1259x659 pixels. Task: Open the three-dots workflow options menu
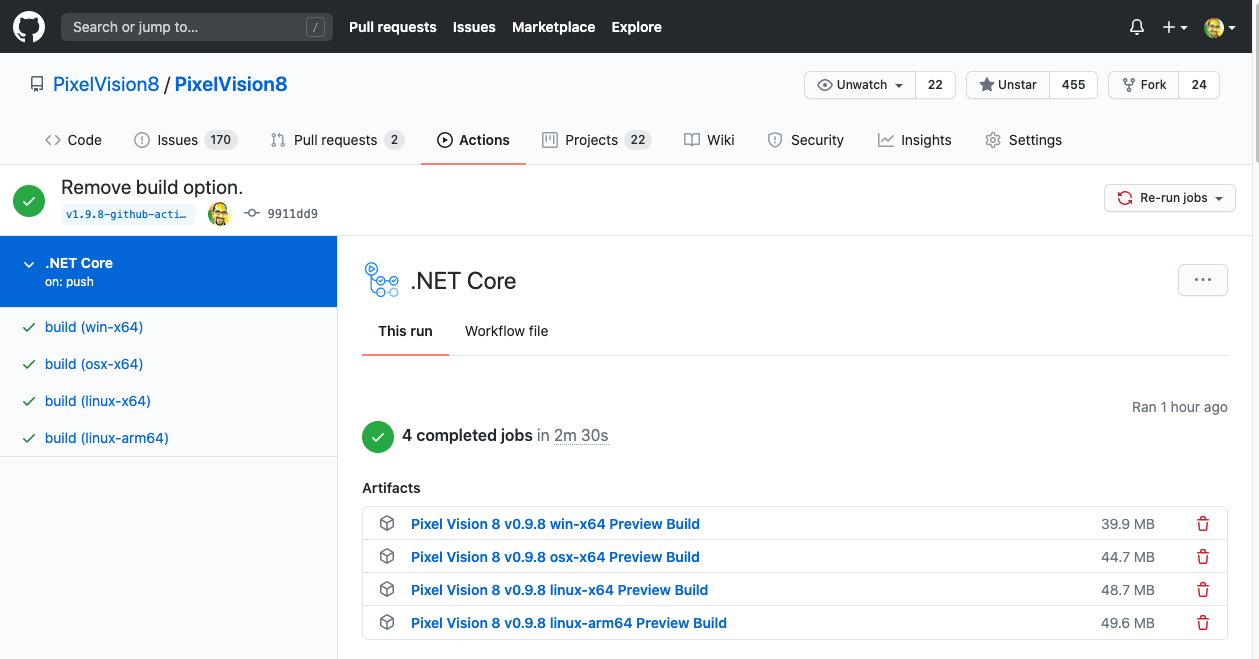pyautogui.click(x=1202, y=280)
